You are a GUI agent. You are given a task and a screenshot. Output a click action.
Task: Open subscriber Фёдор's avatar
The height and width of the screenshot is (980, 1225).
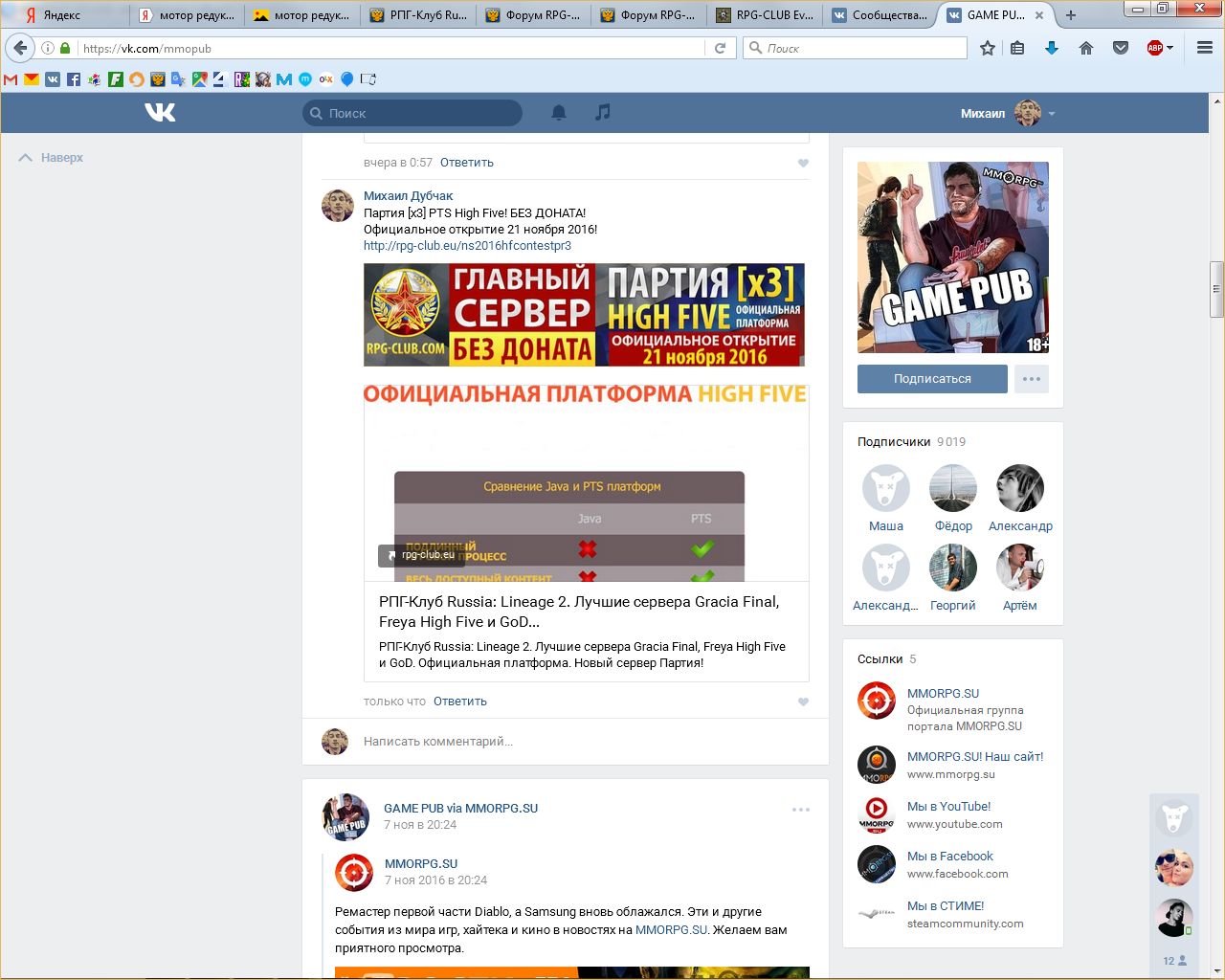coord(953,488)
